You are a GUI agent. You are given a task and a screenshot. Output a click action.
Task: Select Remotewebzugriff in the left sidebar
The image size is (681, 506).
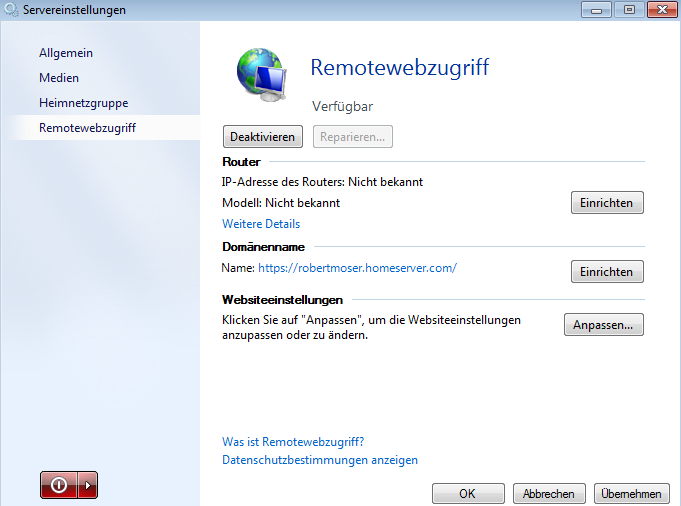click(x=87, y=128)
